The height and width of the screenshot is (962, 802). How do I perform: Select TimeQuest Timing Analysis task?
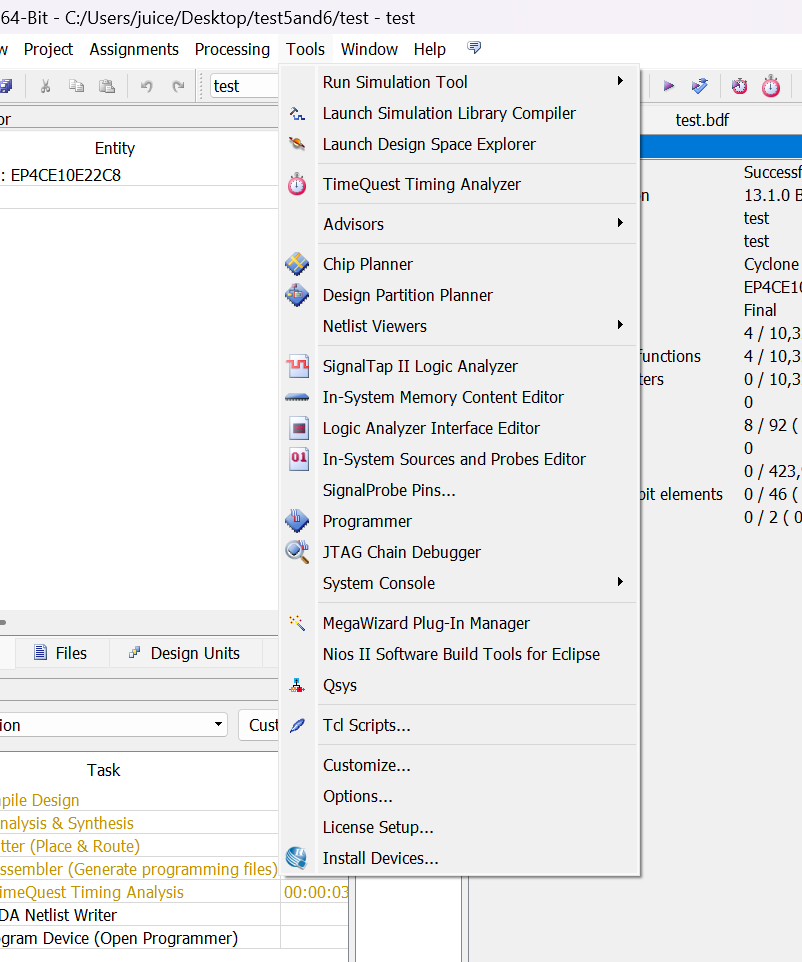(x=92, y=892)
